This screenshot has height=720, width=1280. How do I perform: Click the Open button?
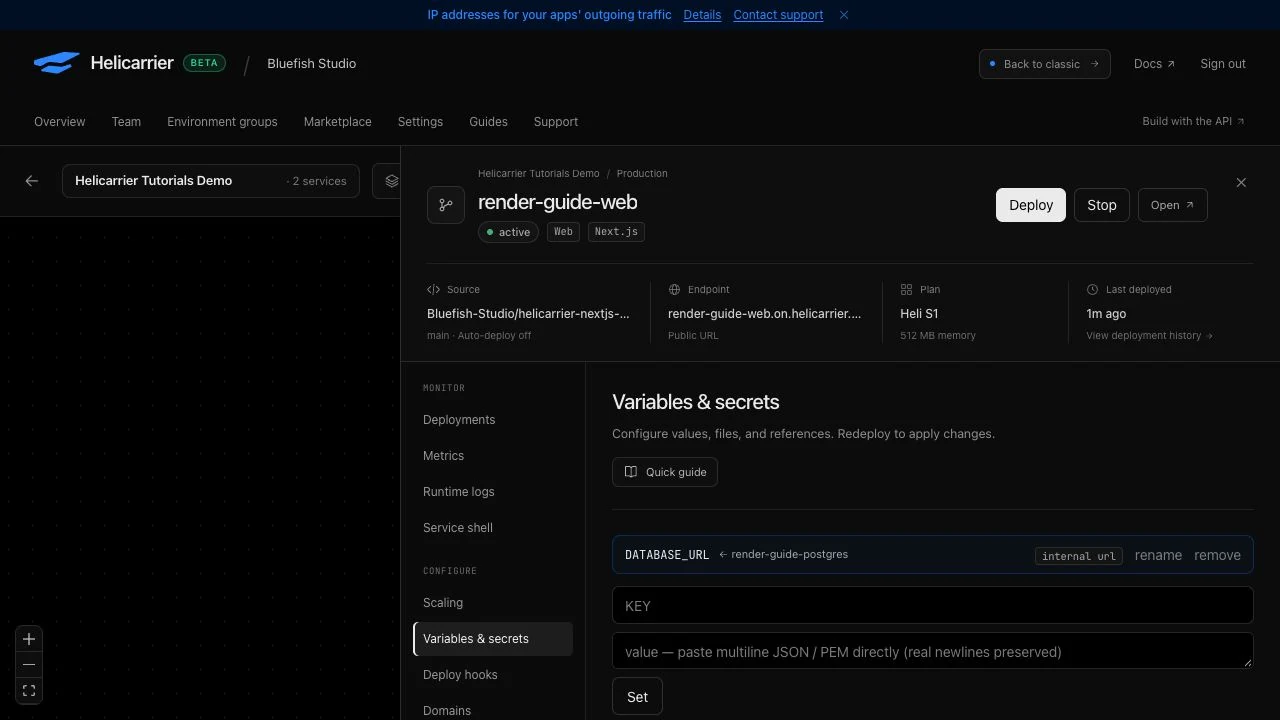[1172, 205]
